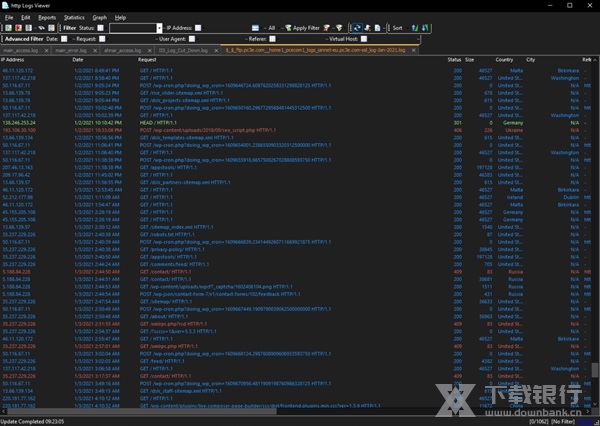This screenshot has height=426, width=600.
Task: Sort by the Date column header
Action: point(78,60)
